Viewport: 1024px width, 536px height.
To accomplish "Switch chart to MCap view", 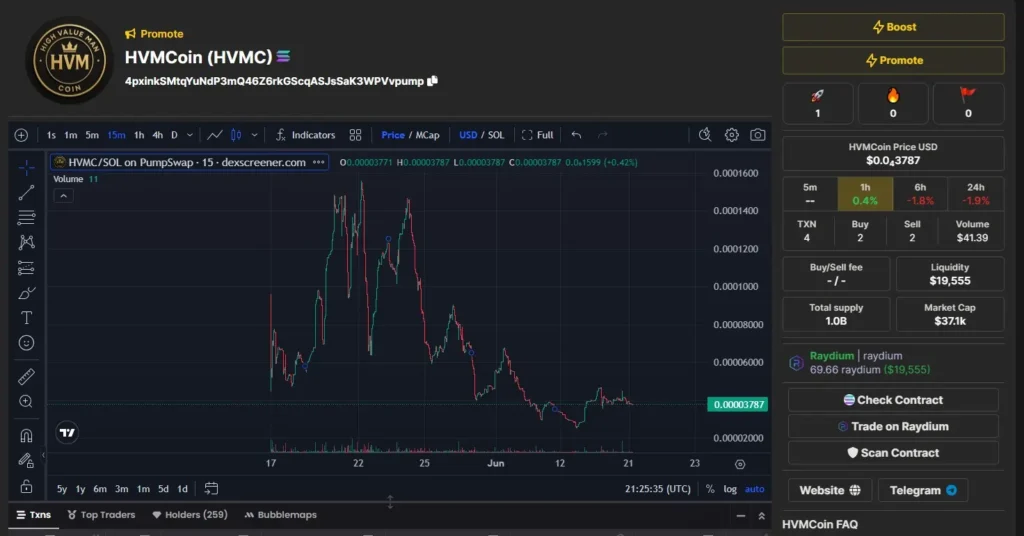I will click(428, 135).
